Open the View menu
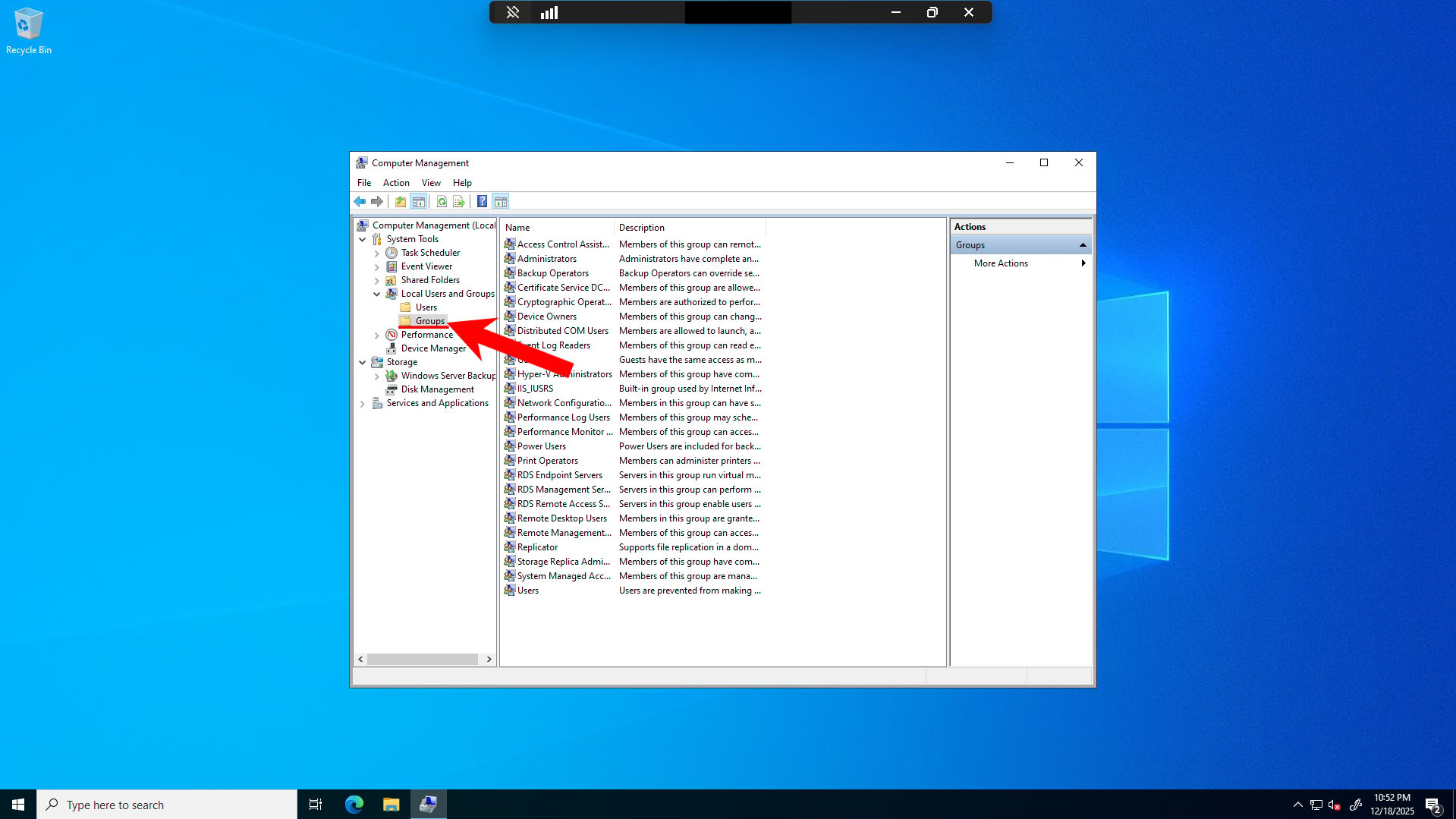The height and width of the screenshot is (819, 1456). click(x=431, y=183)
